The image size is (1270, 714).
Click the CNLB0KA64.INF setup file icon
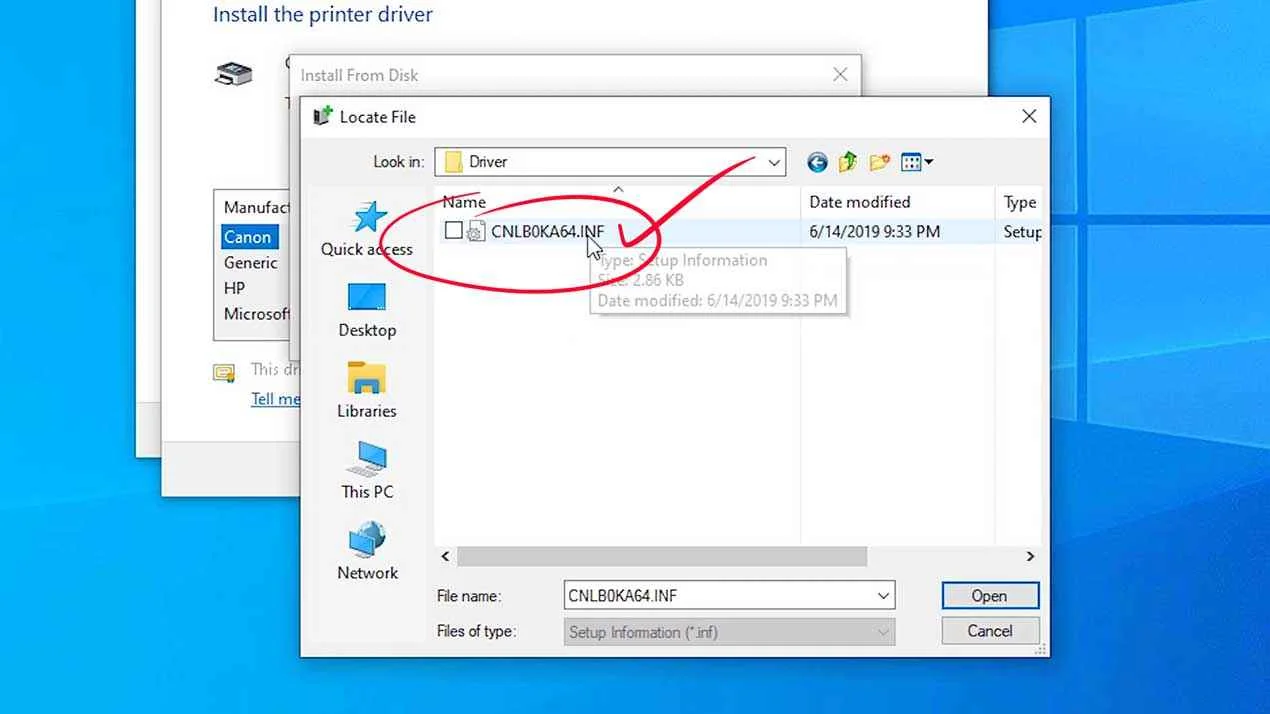476,232
